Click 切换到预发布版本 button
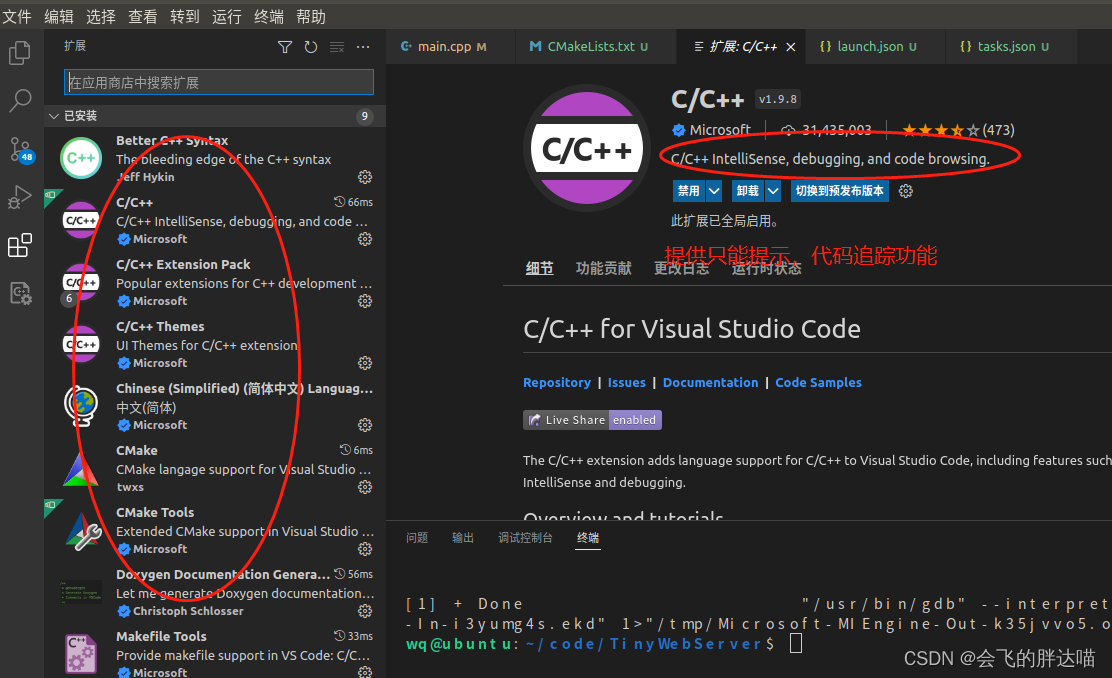The image size is (1112, 678). (x=840, y=191)
